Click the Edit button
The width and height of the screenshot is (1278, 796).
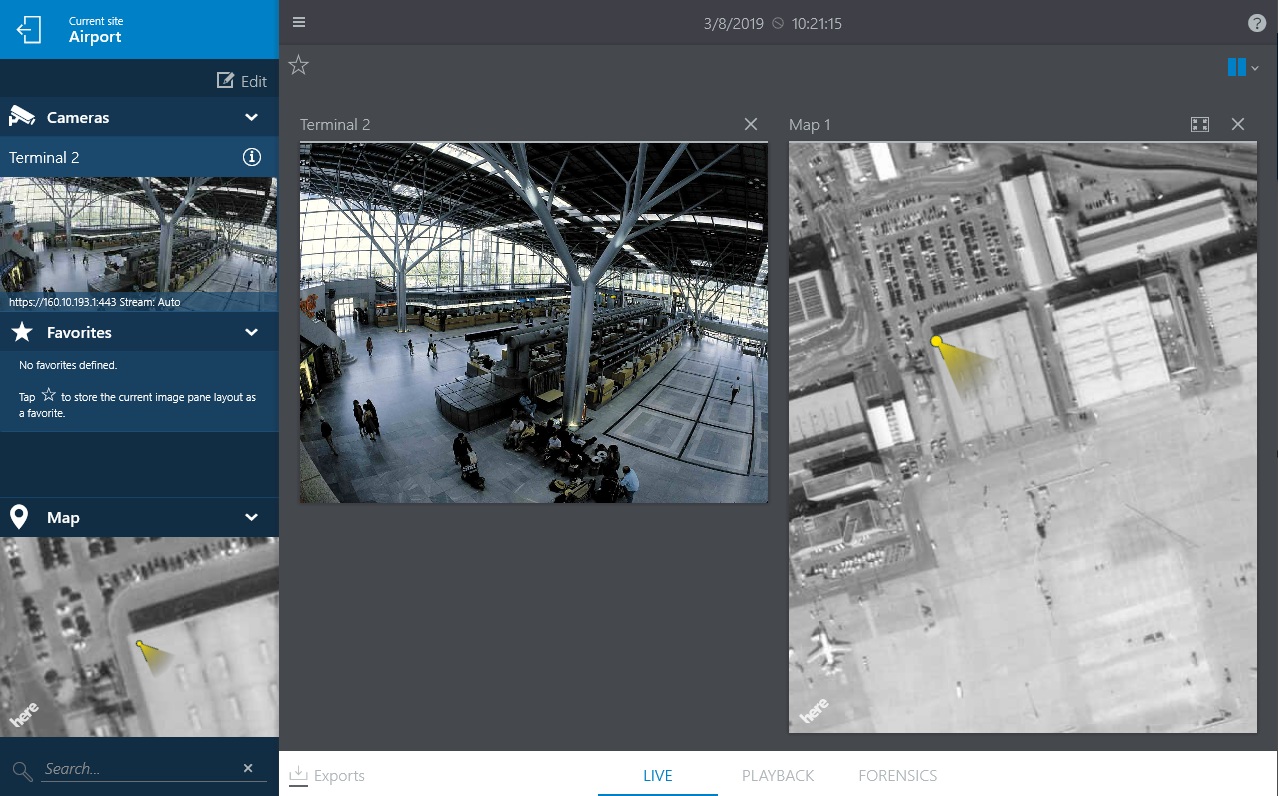coord(242,81)
